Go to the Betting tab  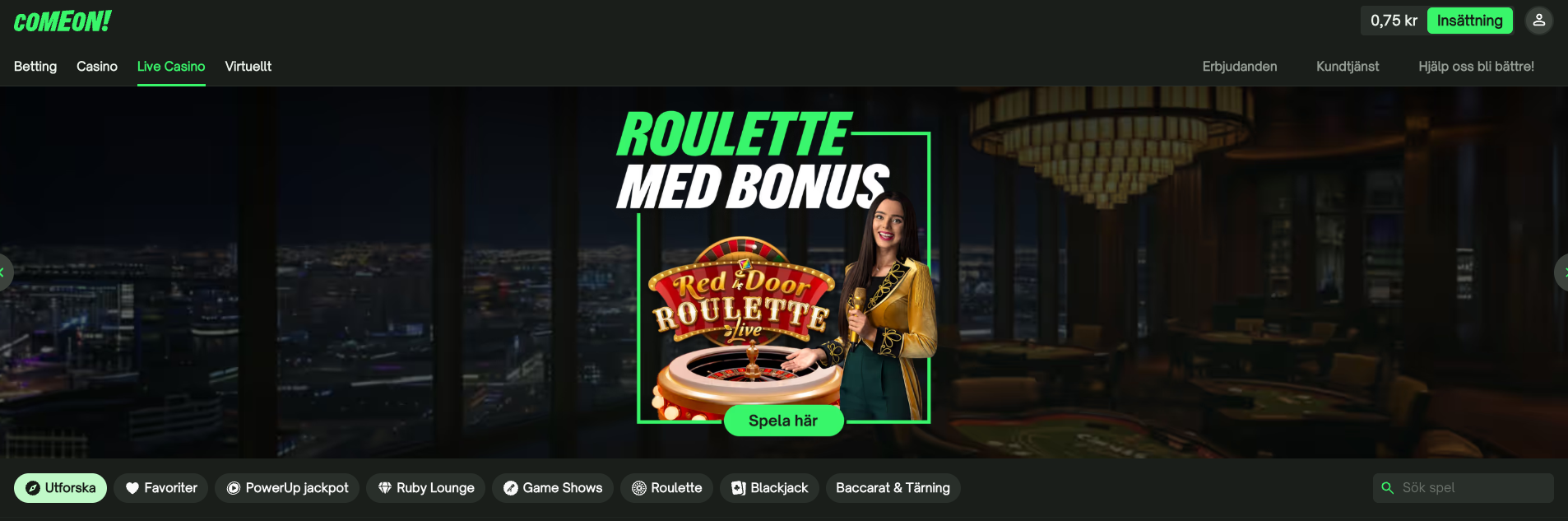[35, 67]
